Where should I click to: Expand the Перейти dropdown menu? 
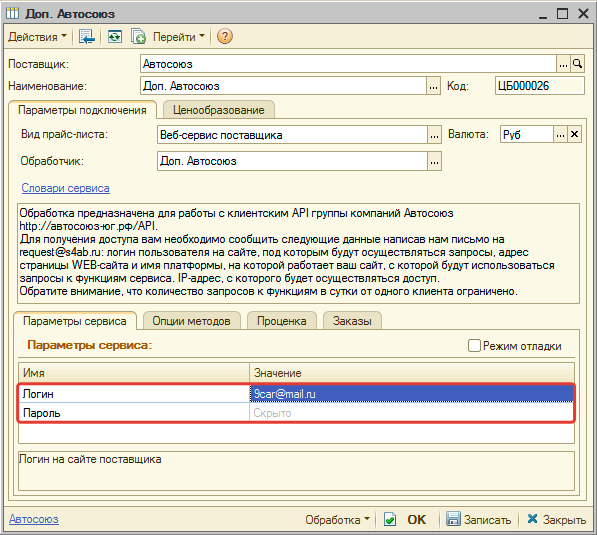pyautogui.click(x=179, y=37)
